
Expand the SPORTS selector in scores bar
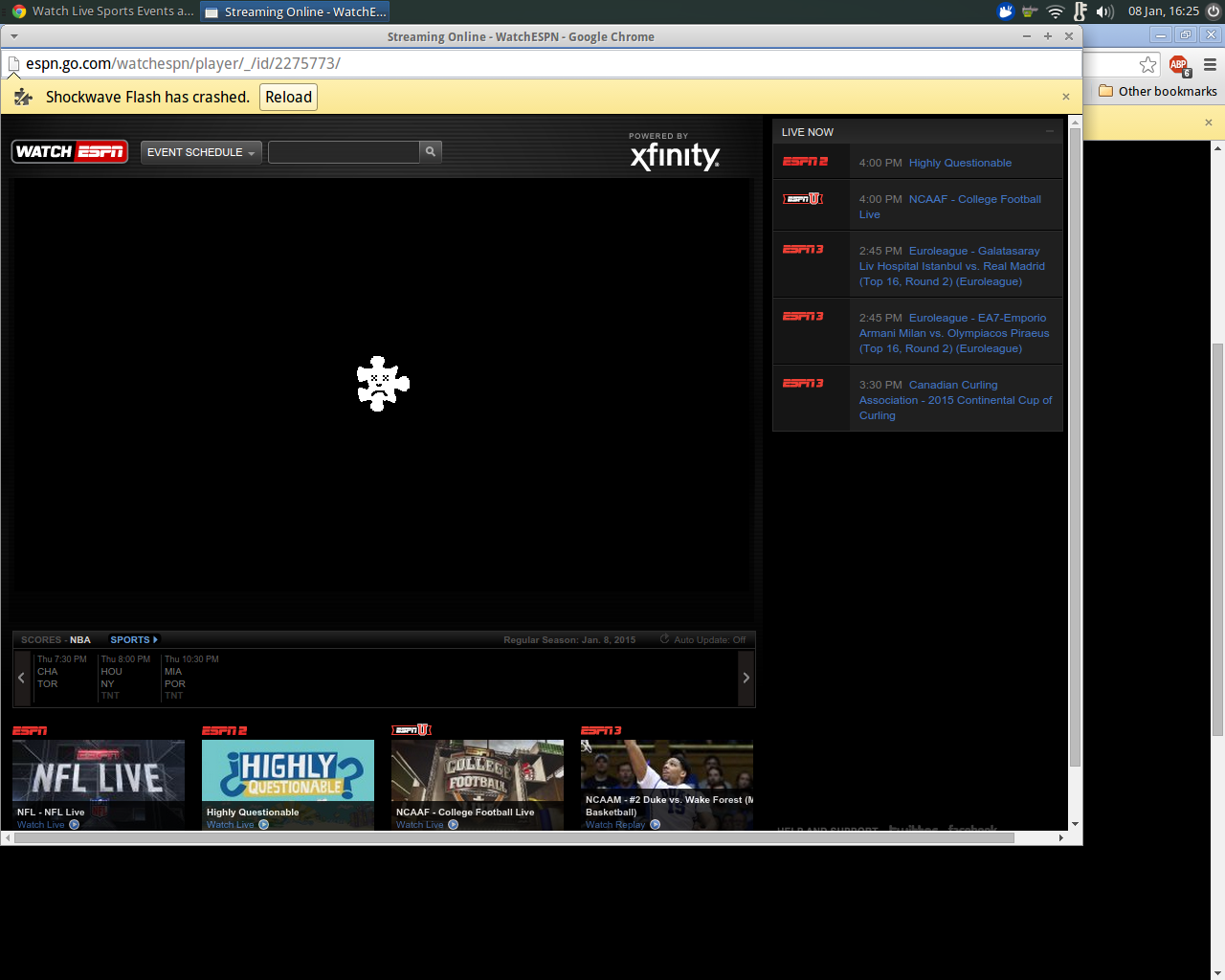point(134,639)
